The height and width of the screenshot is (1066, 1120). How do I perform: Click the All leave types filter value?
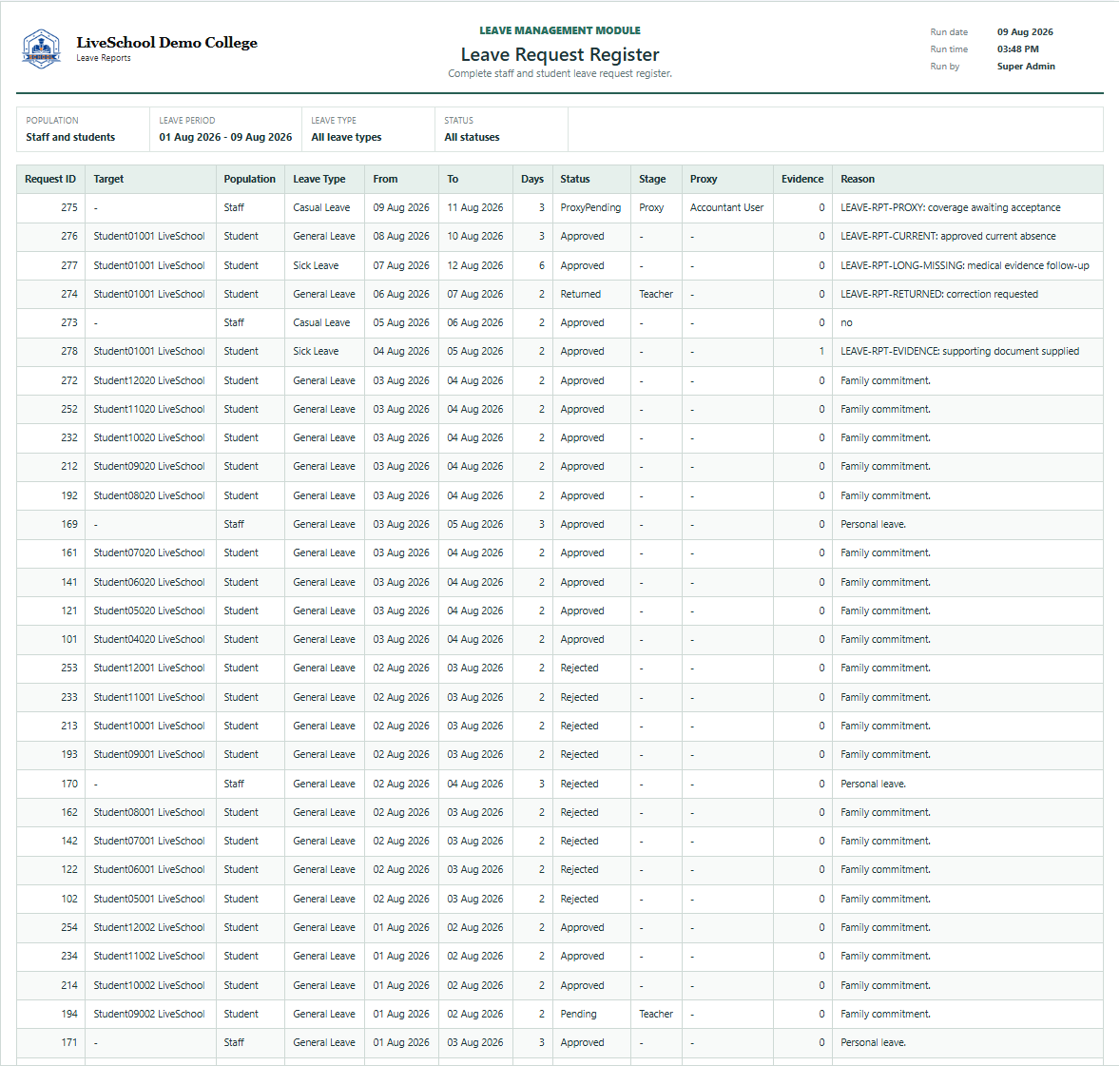point(346,137)
